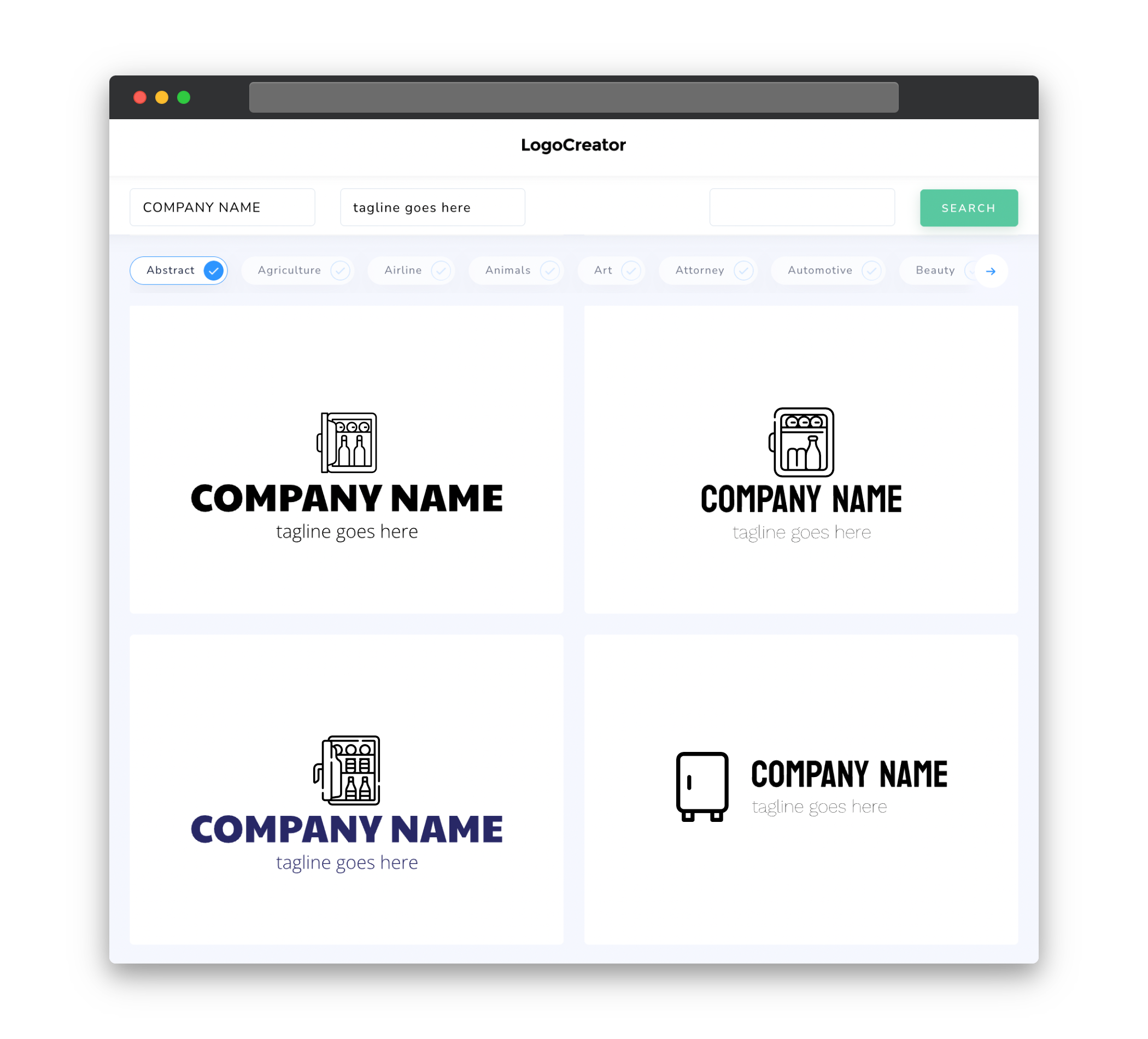Open the Attorney category filter dropdown
The image size is (1148, 1039).
pos(710,270)
